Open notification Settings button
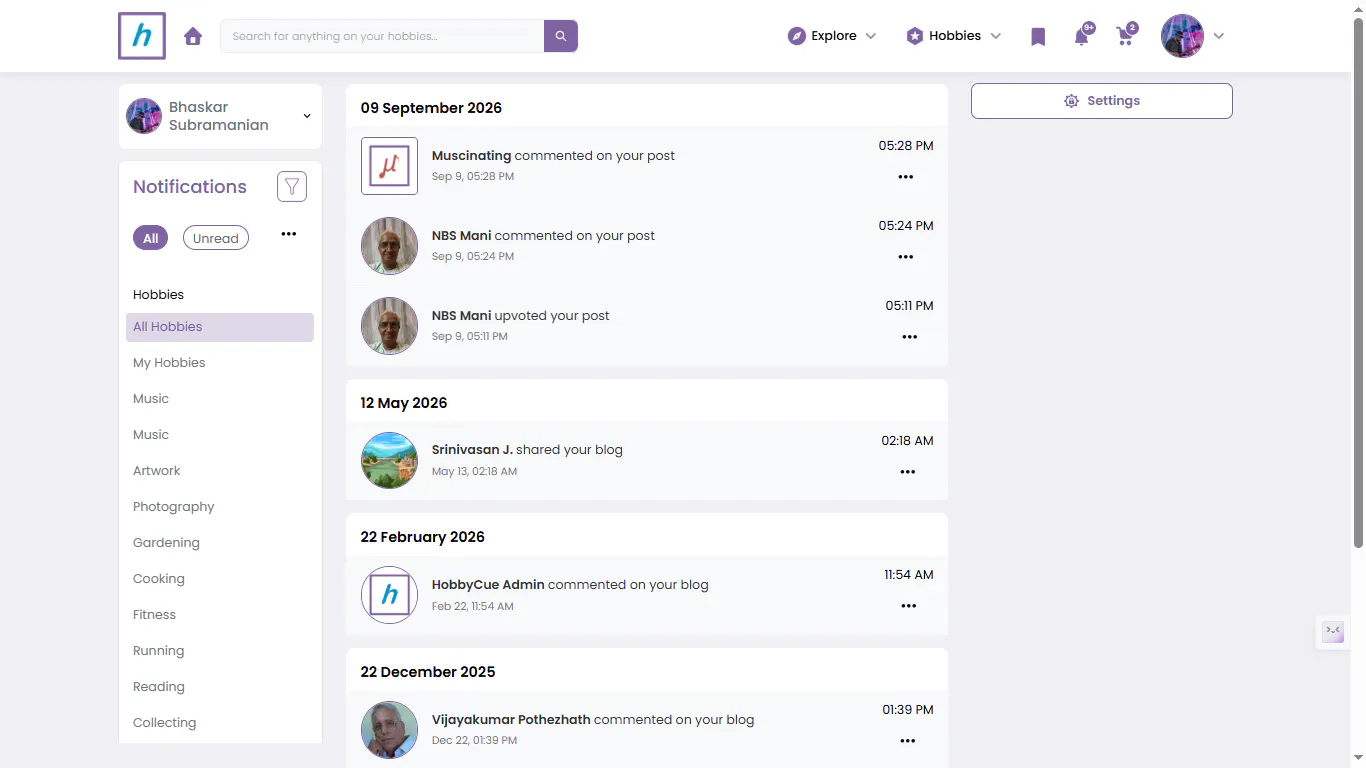Viewport: 1366px width, 768px height. point(1102,101)
